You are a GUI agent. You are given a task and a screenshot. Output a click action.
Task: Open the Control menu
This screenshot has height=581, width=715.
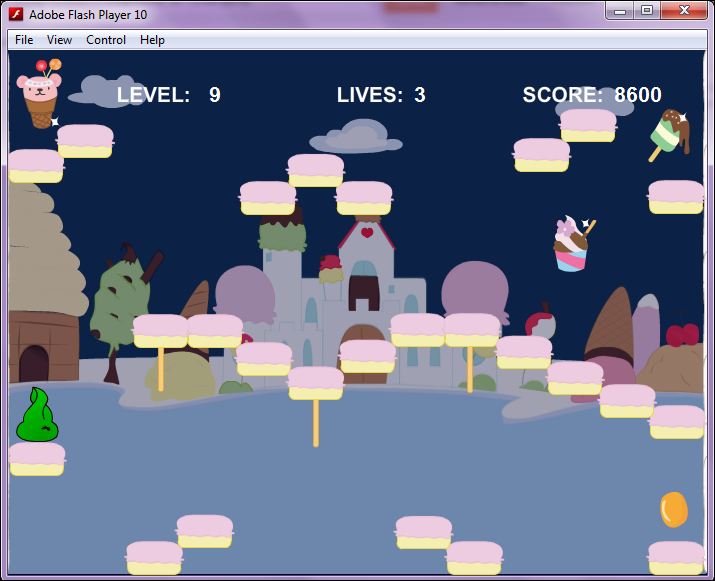pyautogui.click(x=106, y=40)
